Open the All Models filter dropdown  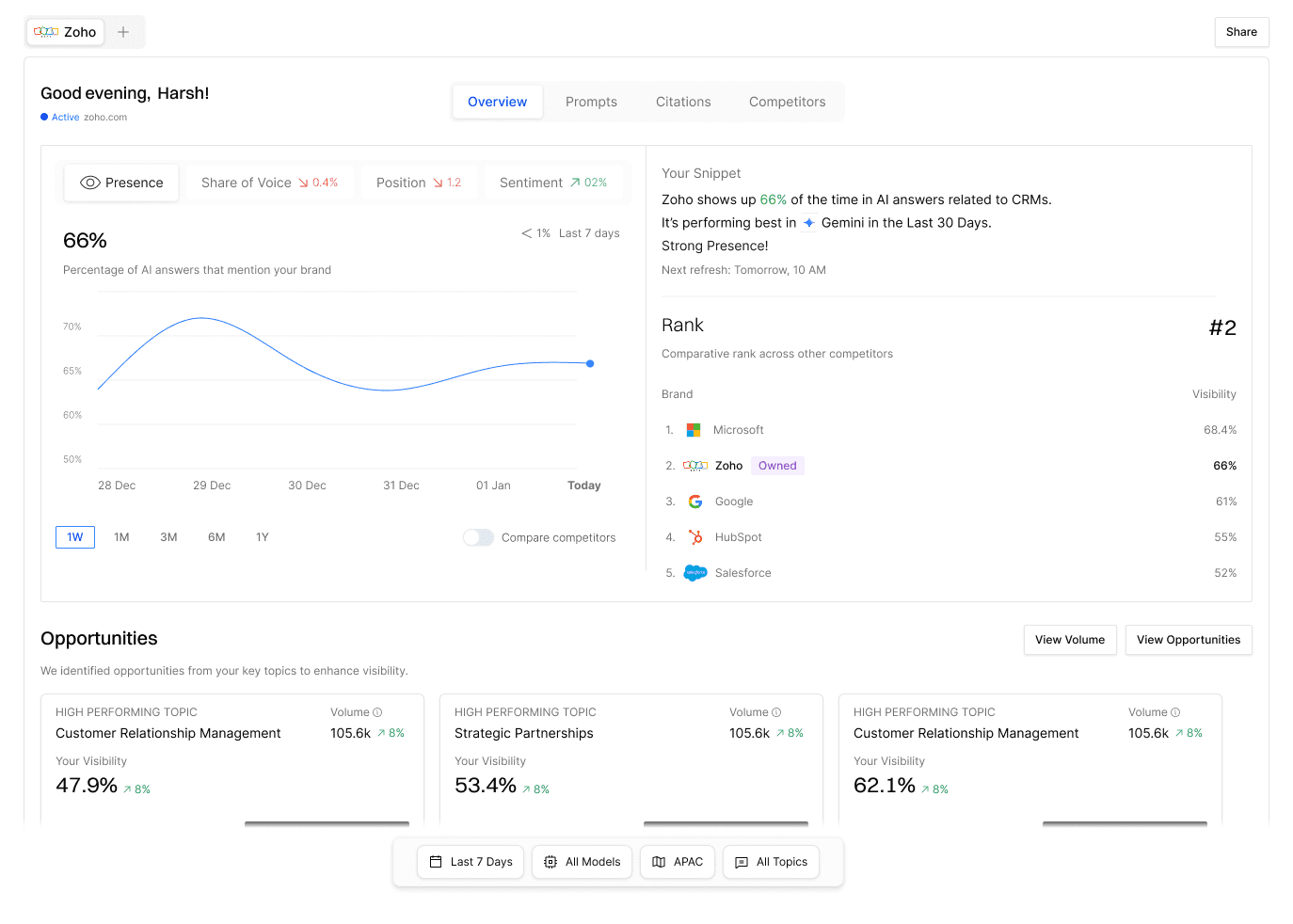pyautogui.click(x=582, y=862)
